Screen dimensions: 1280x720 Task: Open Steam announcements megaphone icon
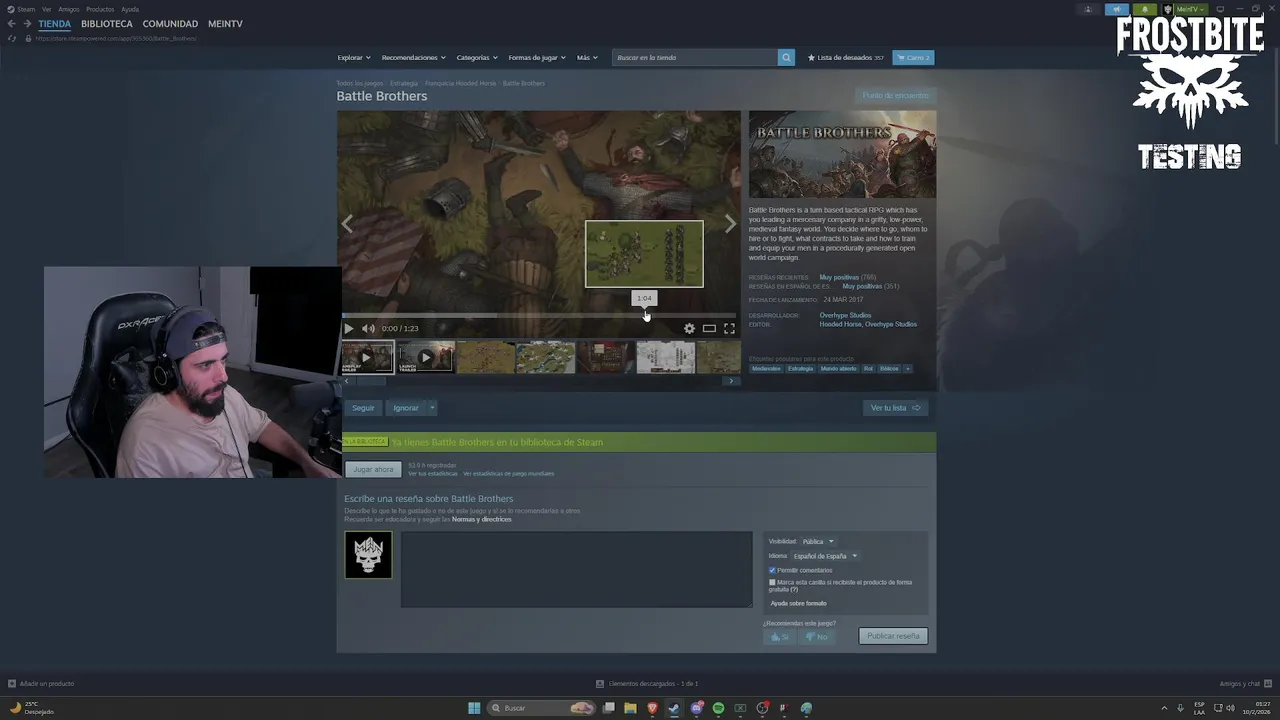click(1116, 9)
